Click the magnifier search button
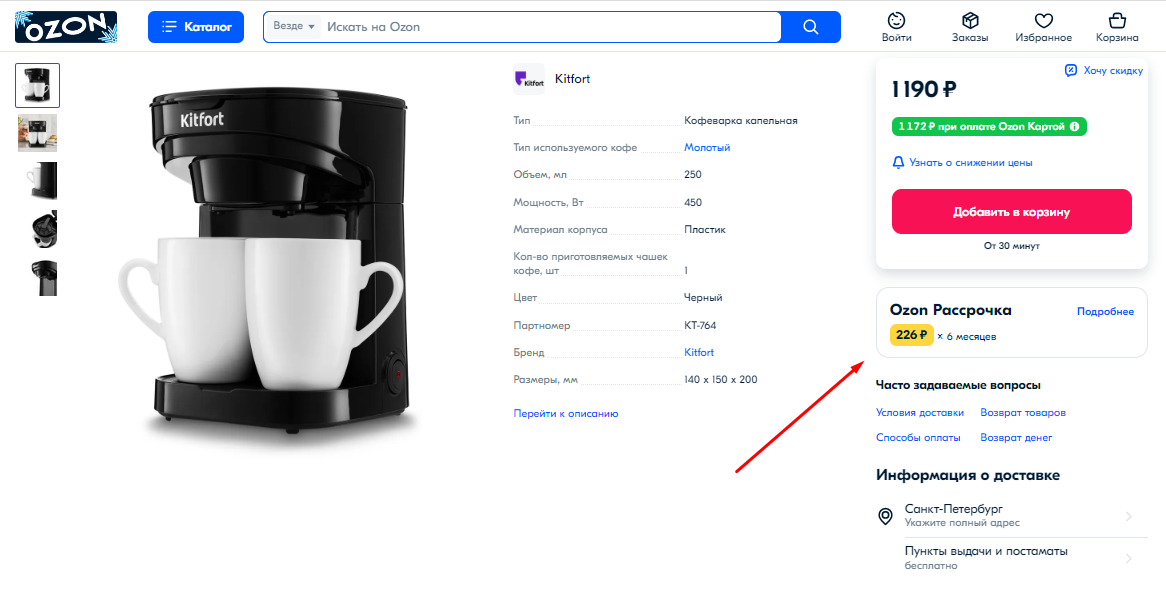Viewport: 1166px width, 591px height. (811, 27)
